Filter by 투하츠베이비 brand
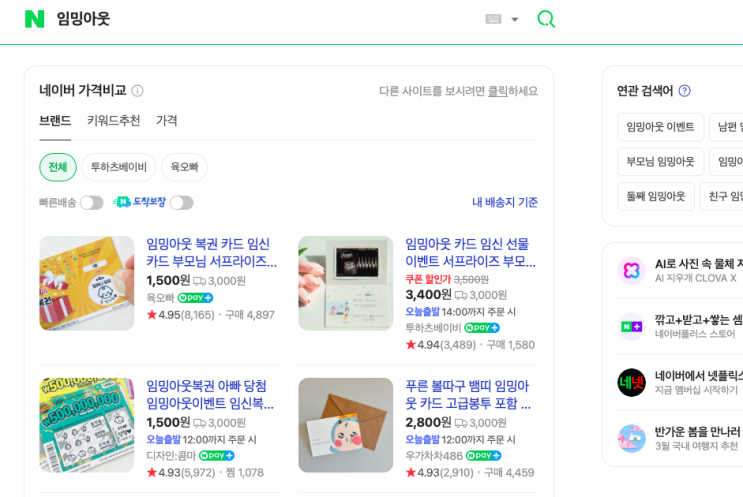743x497 pixels. (119, 167)
